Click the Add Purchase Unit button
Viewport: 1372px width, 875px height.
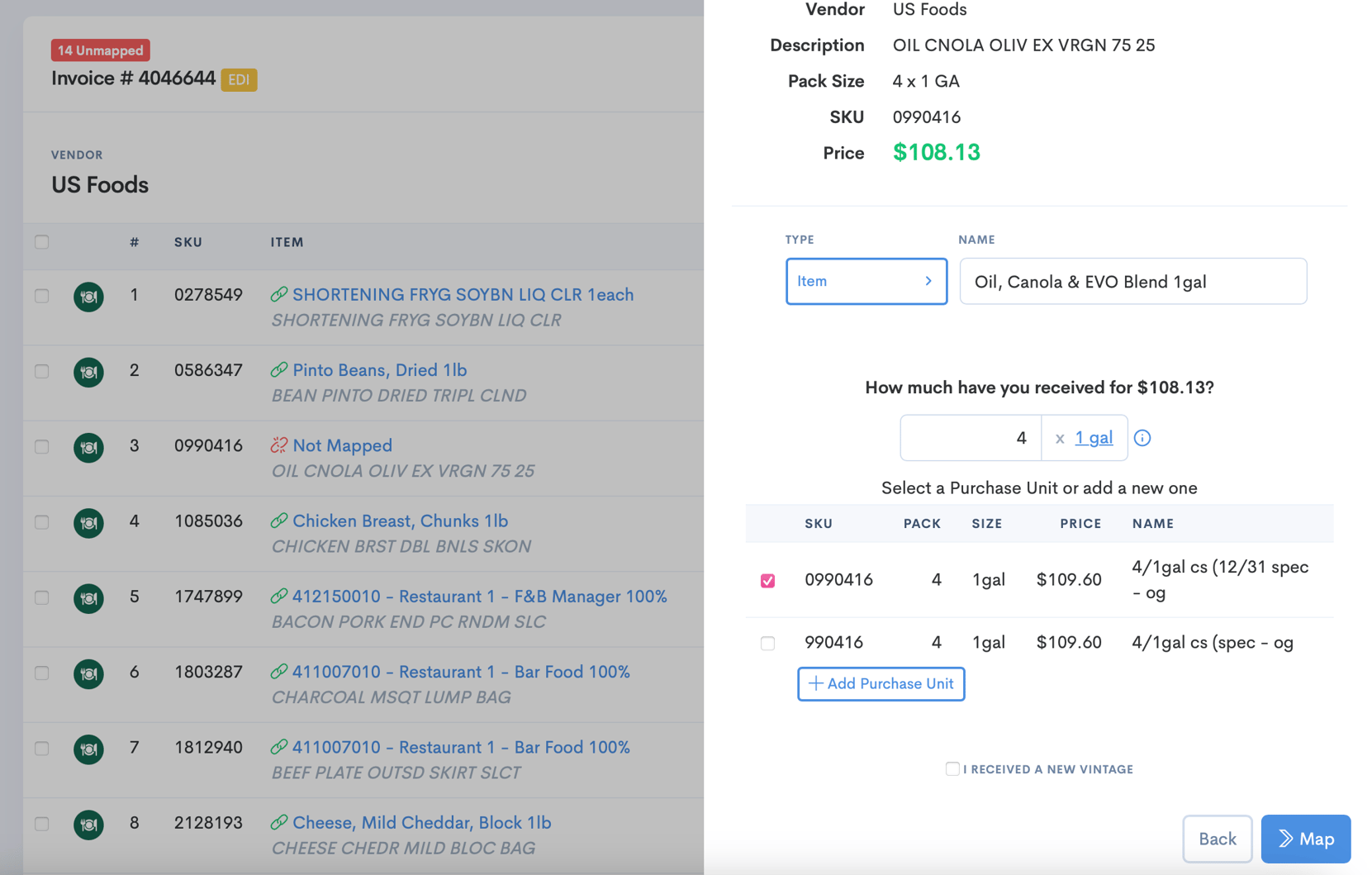pos(881,684)
